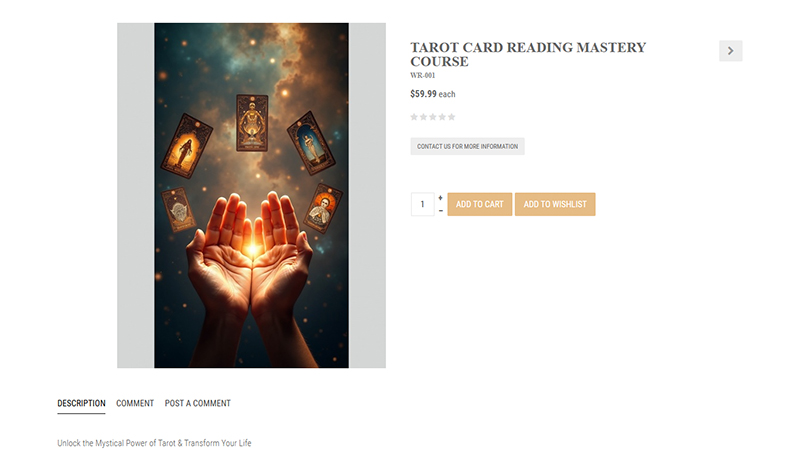Add course to wishlist
The height and width of the screenshot is (449, 800).
coord(555,204)
